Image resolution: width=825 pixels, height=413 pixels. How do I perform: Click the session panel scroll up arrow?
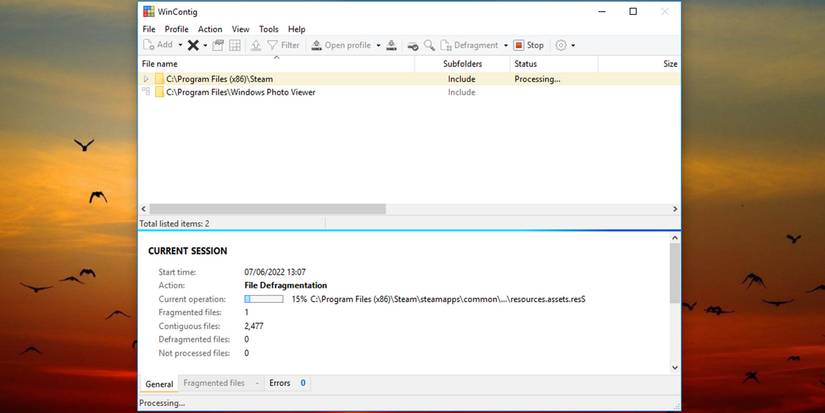pyautogui.click(x=675, y=238)
